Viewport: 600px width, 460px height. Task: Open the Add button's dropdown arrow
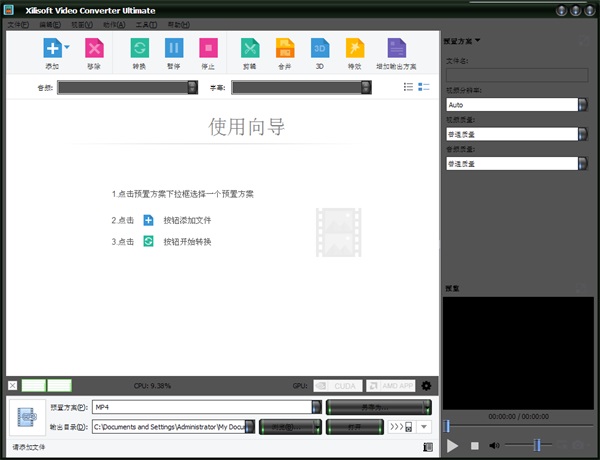tap(67, 47)
